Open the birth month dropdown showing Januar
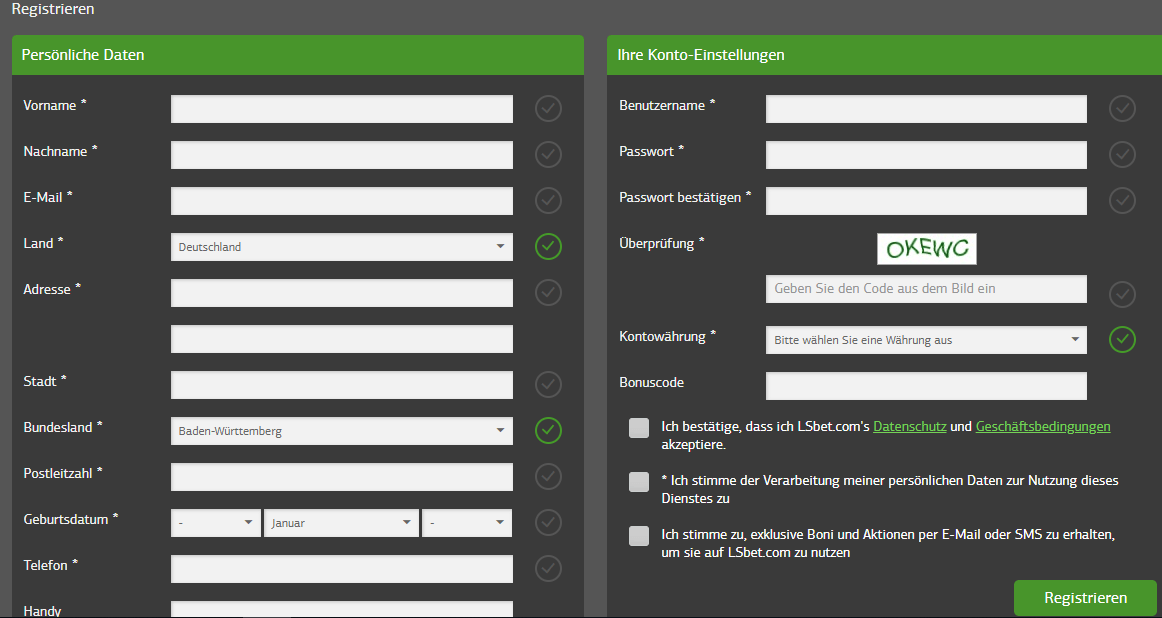Image resolution: width=1162 pixels, height=618 pixels. tap(340, 523)
